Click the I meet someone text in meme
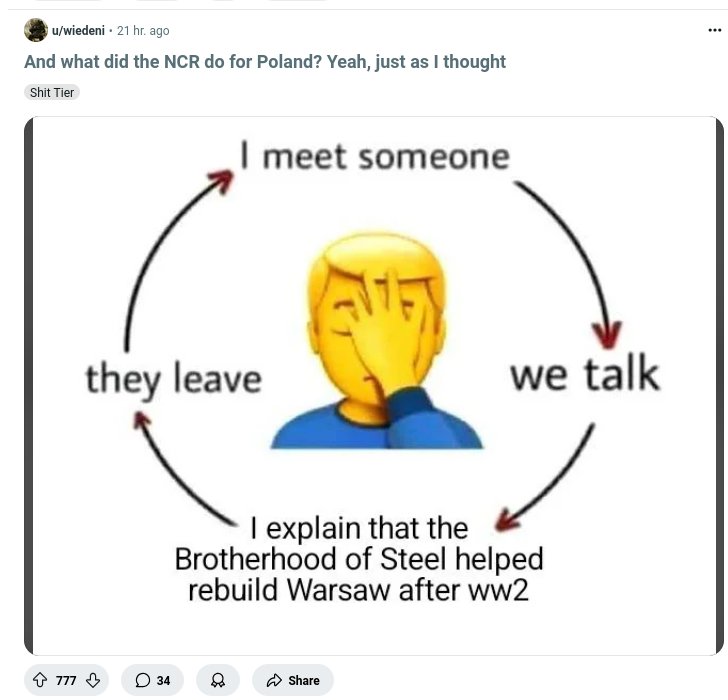 tap(375, 156)
